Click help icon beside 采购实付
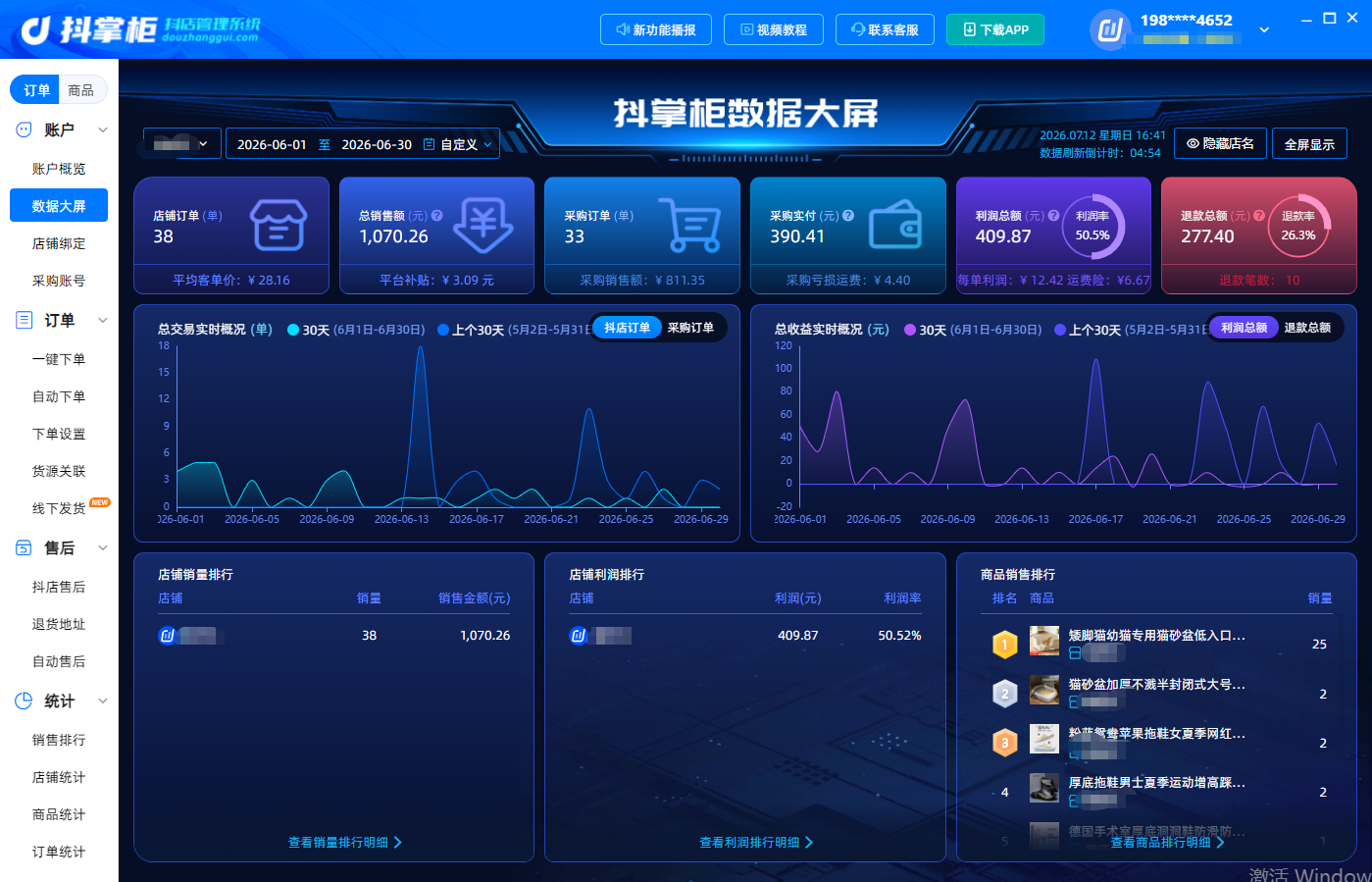This screenshot has width=1372, height=882. click(x=848, y=216)
